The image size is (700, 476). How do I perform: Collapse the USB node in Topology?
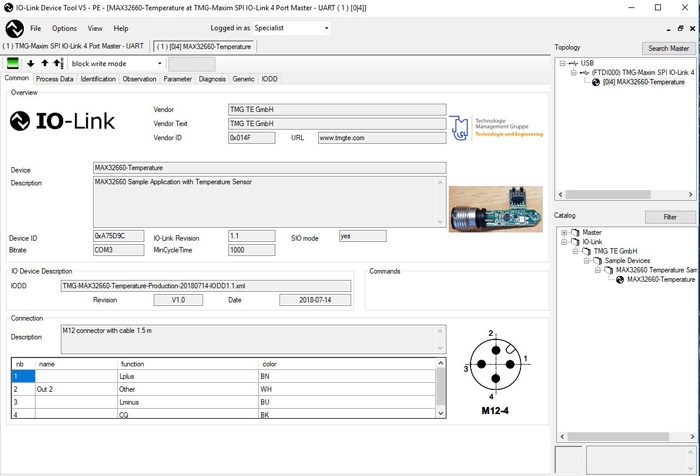562,63
